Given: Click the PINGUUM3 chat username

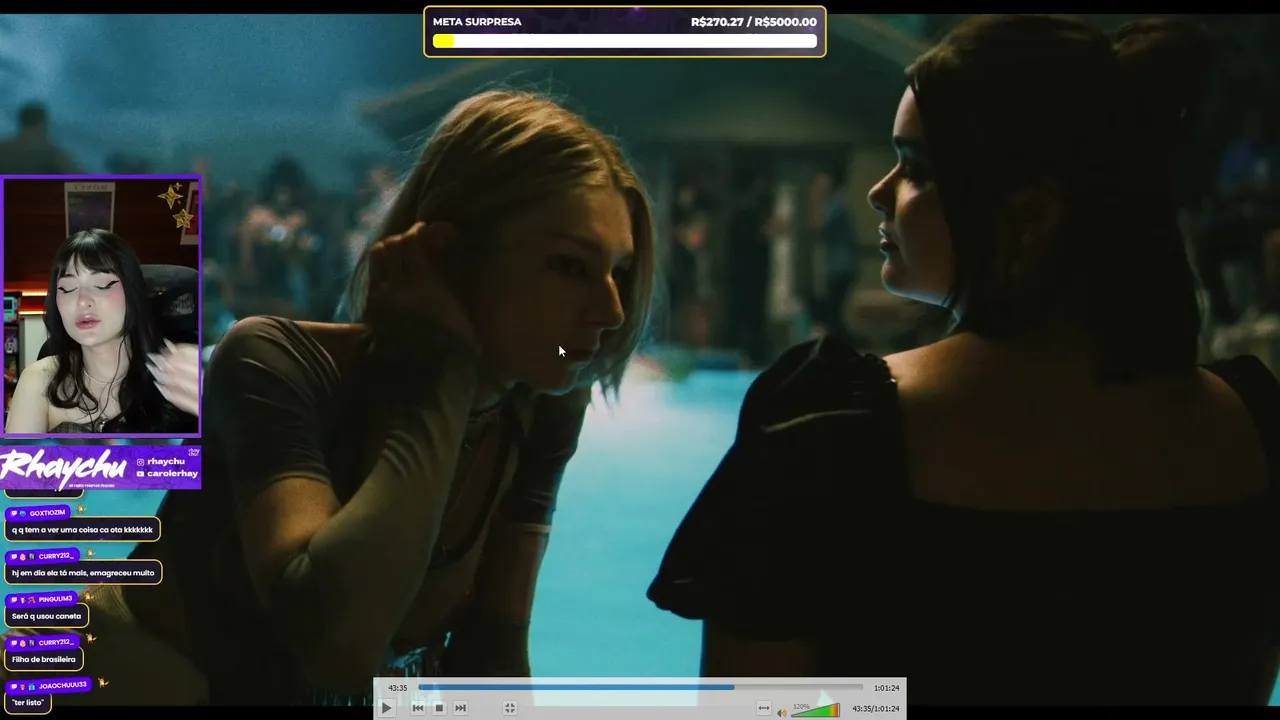Looking at the screenshot, I should 55,599.
